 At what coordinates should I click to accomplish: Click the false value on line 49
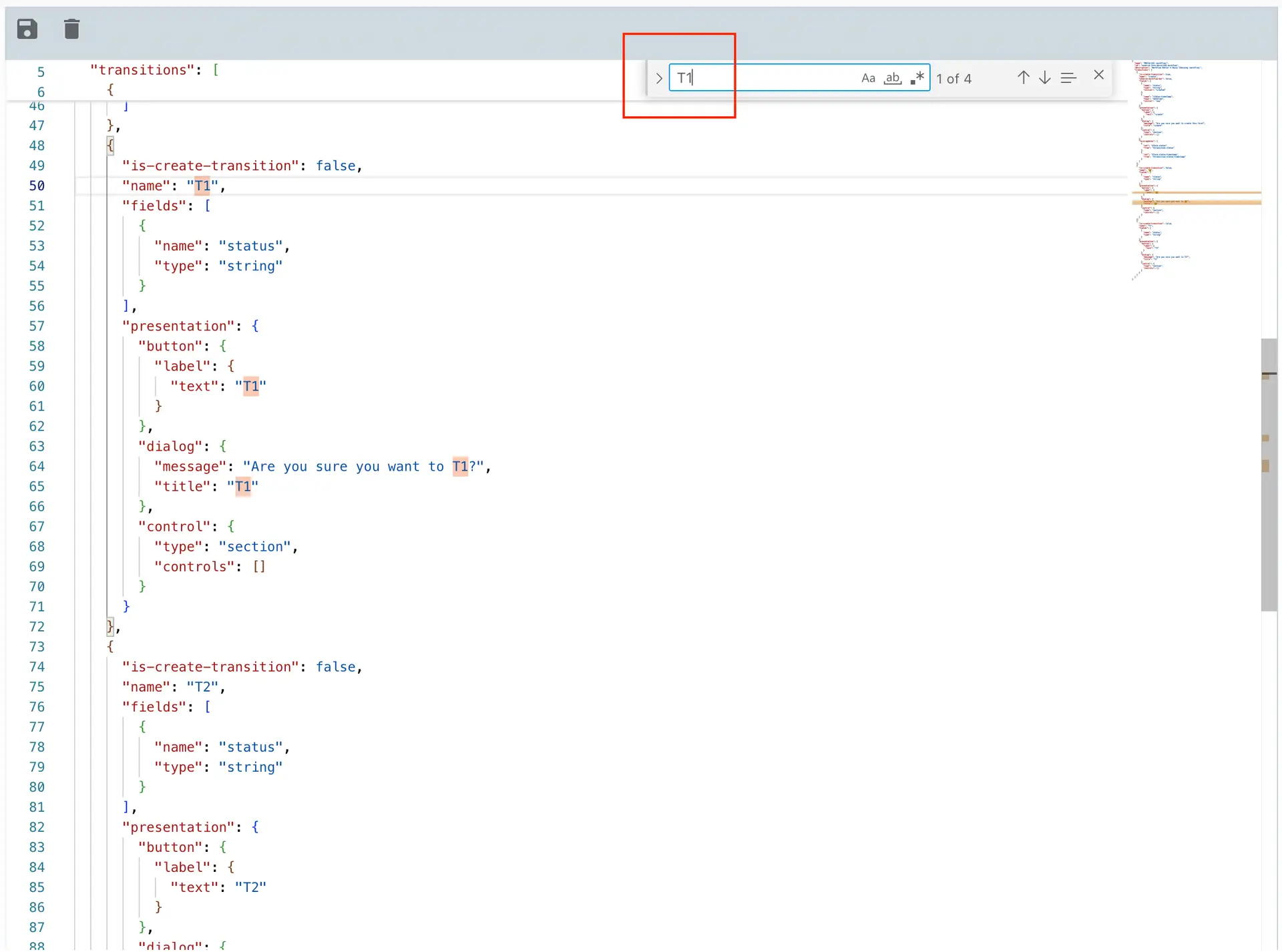(336, 166)
